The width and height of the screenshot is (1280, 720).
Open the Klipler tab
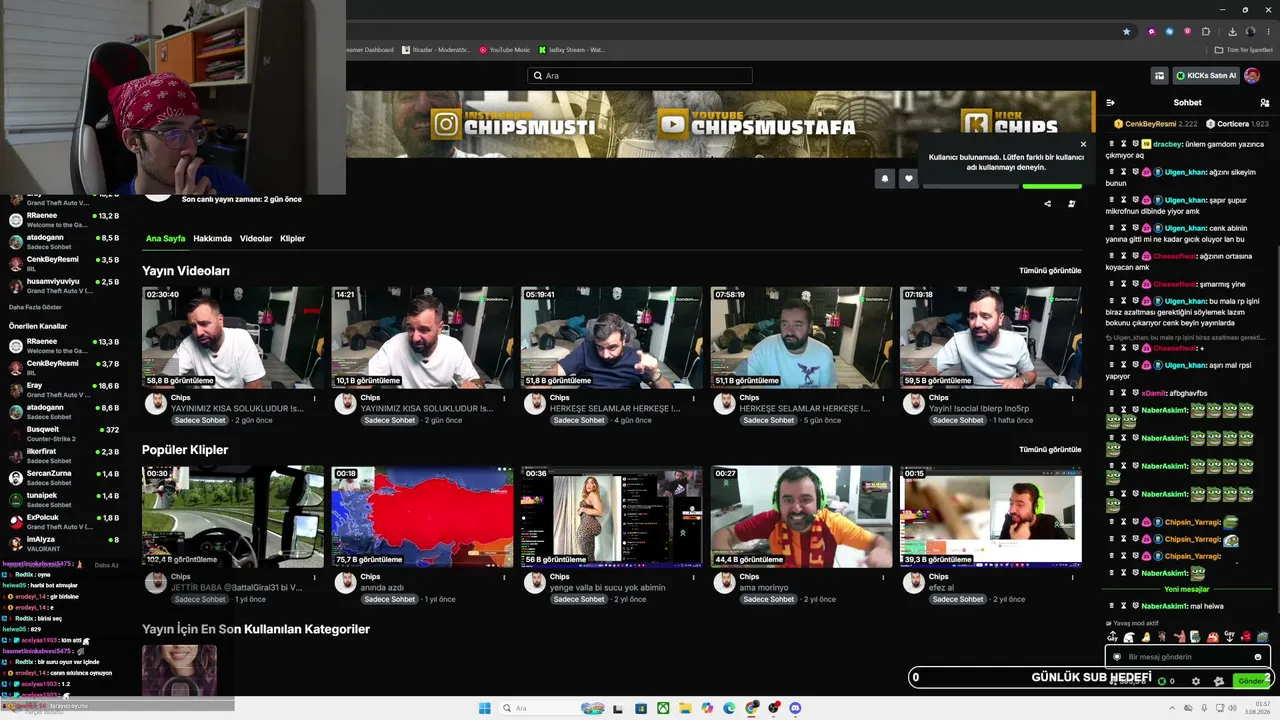pyautogui.click(x=292, y=239)
